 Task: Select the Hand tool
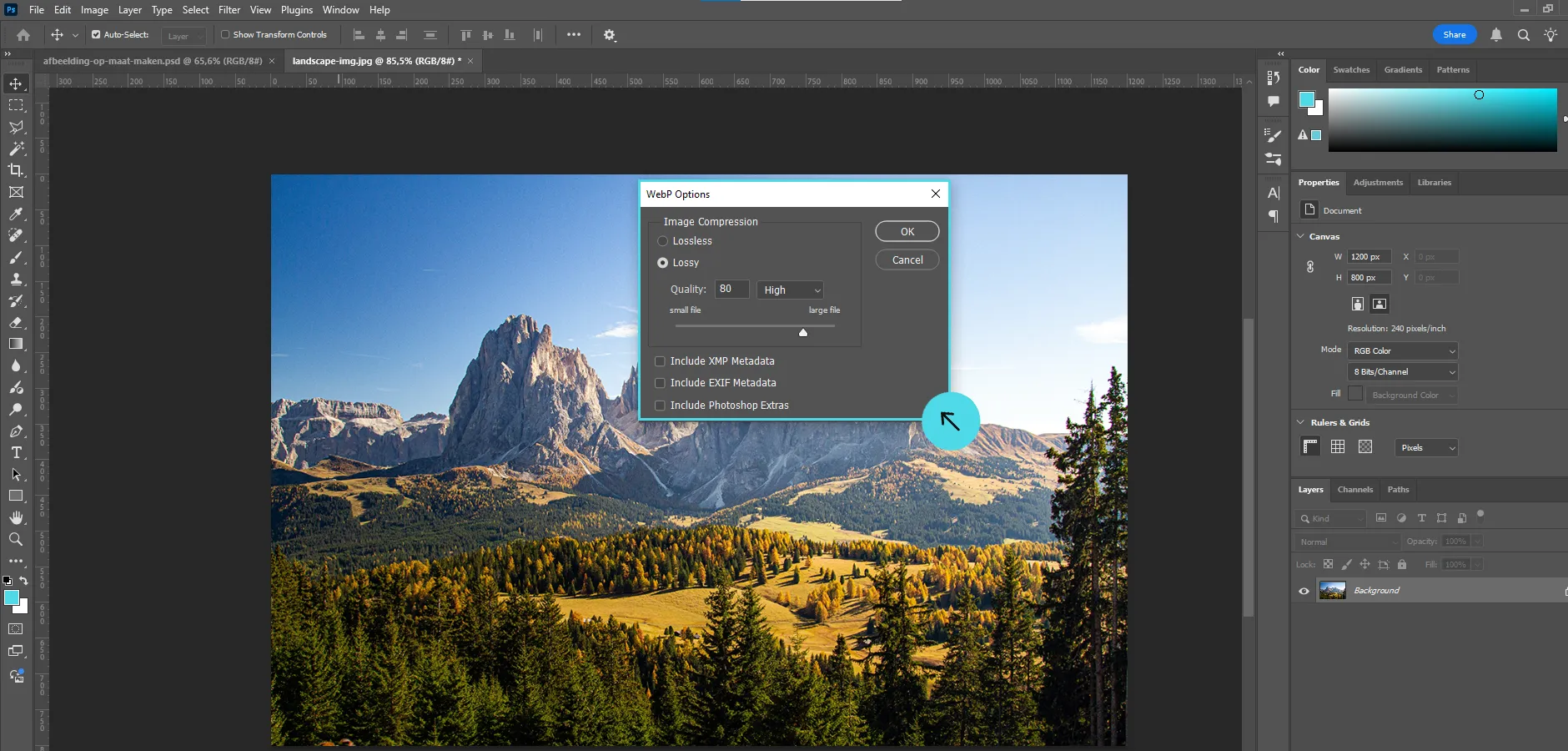point(16,517)
